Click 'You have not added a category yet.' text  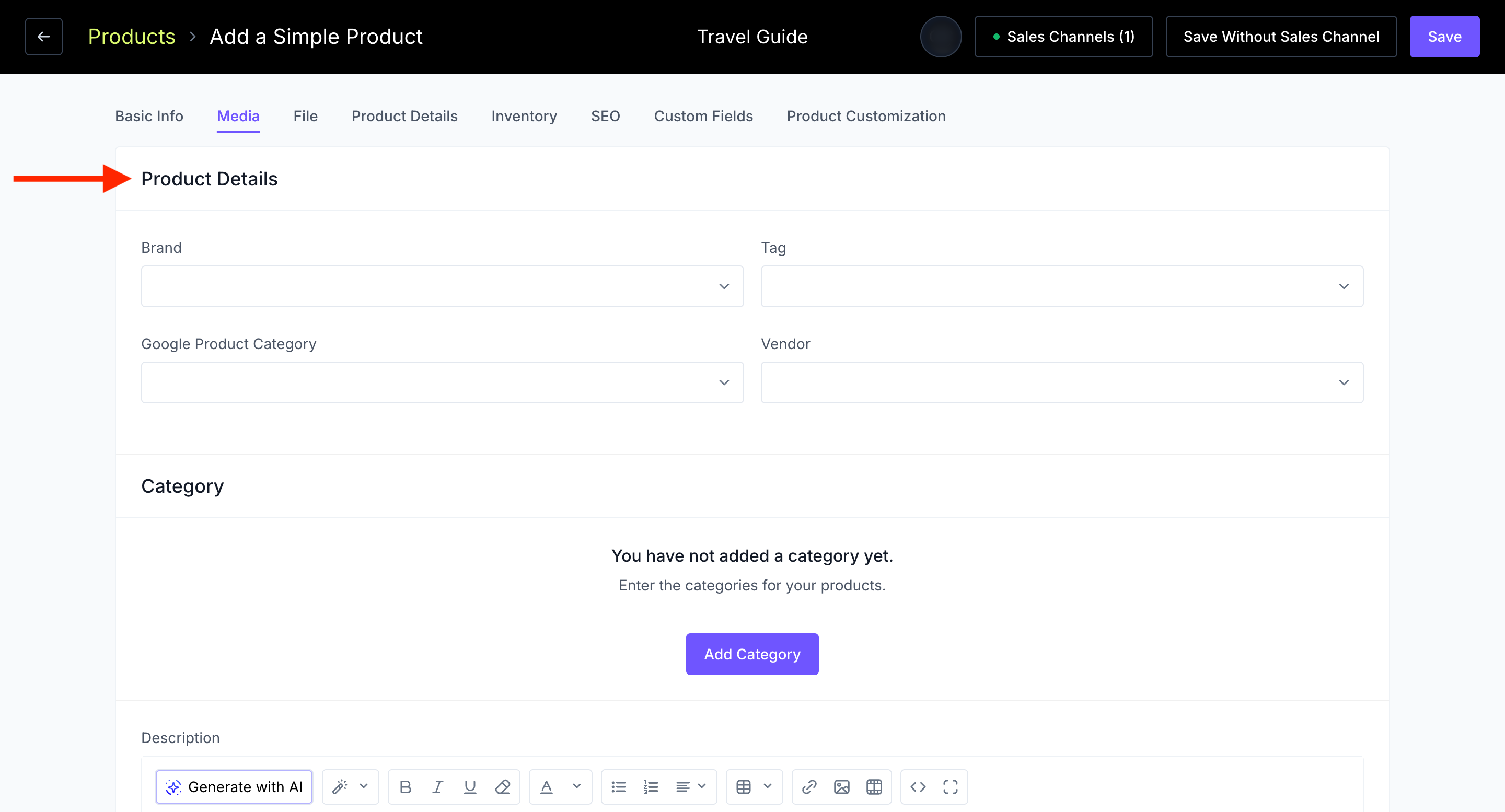tap(752, 555)
